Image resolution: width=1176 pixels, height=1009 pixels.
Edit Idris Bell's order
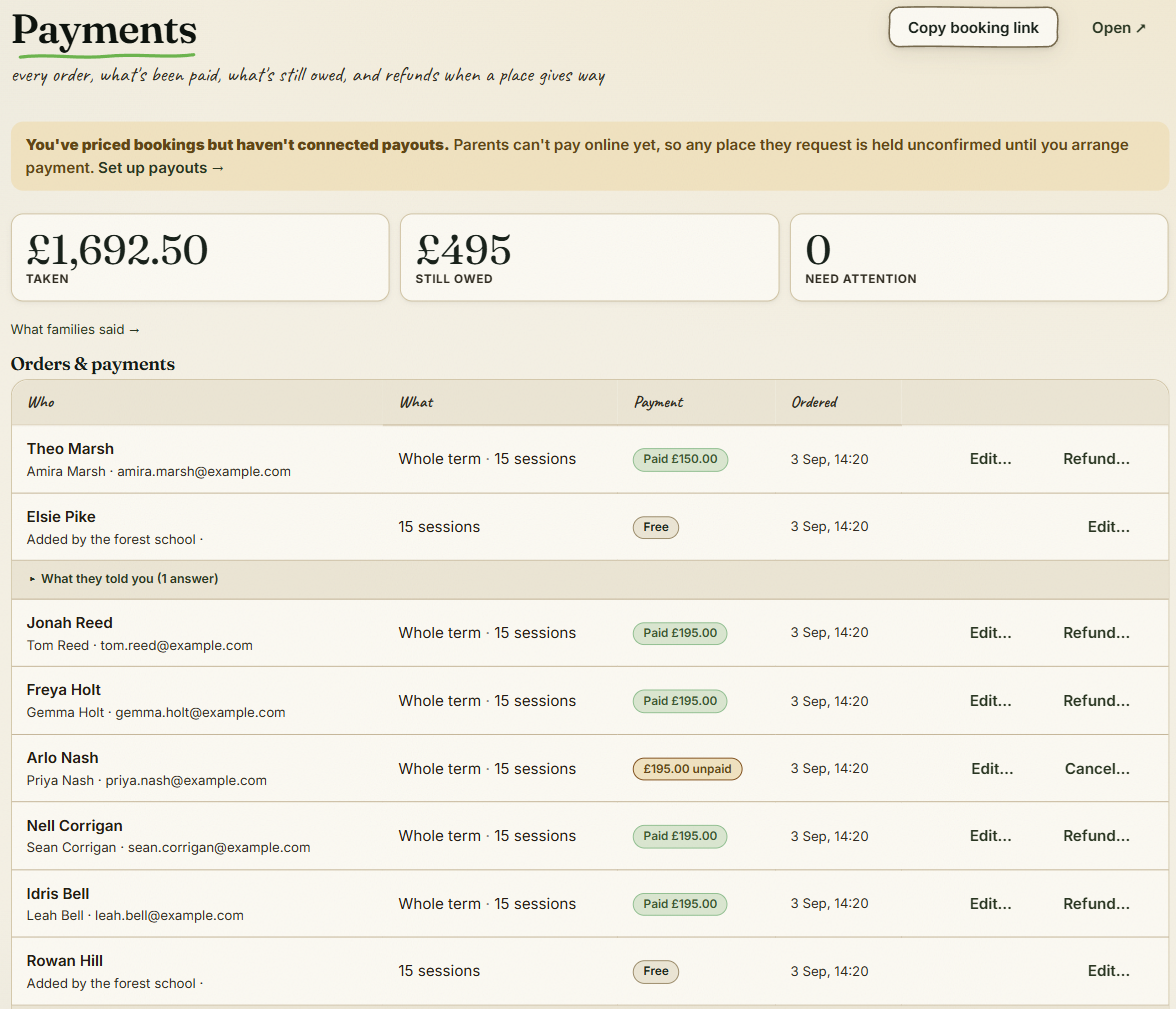point(990,904)
